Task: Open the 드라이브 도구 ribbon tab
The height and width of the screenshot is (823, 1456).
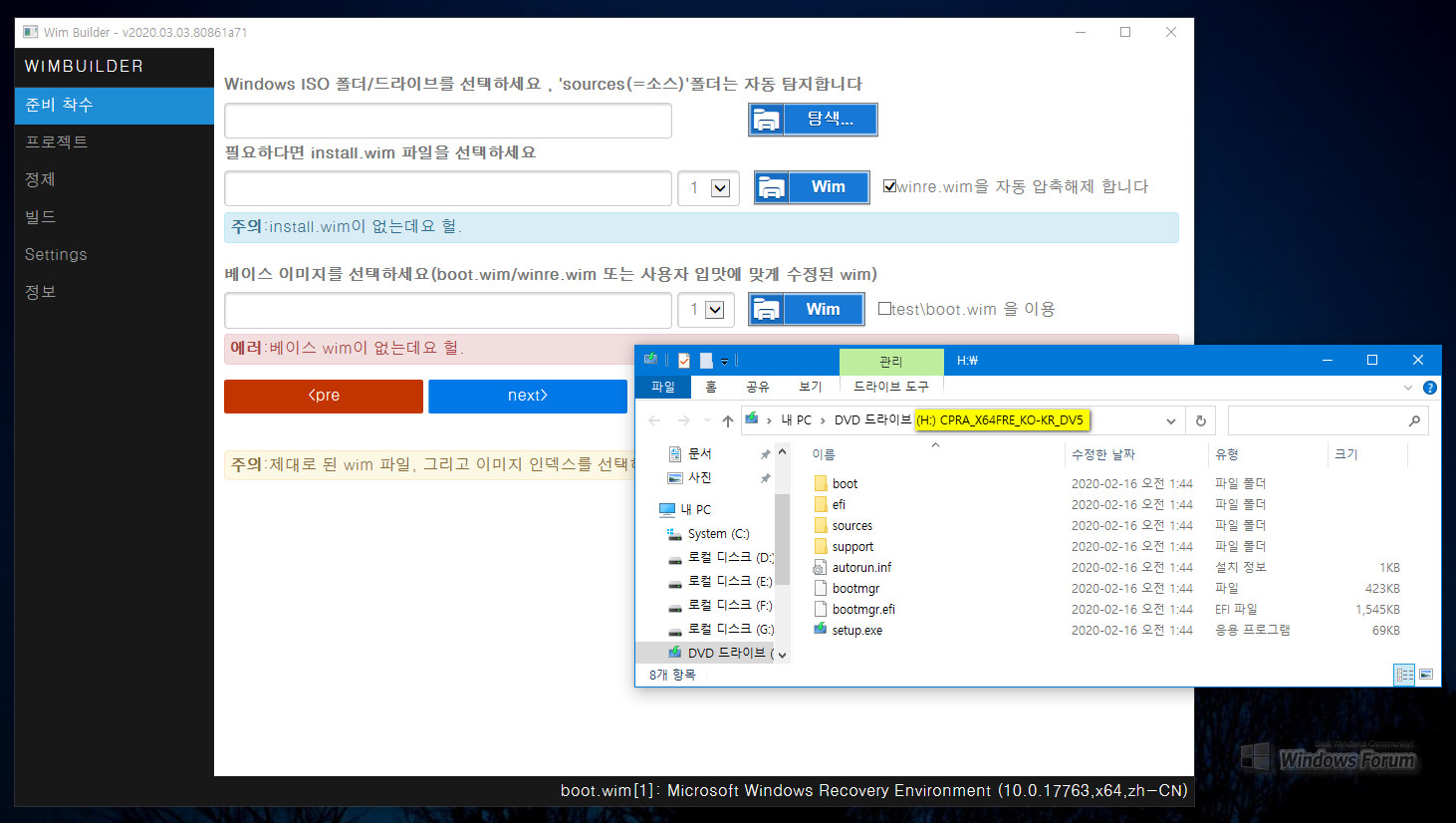Action: 891,387
